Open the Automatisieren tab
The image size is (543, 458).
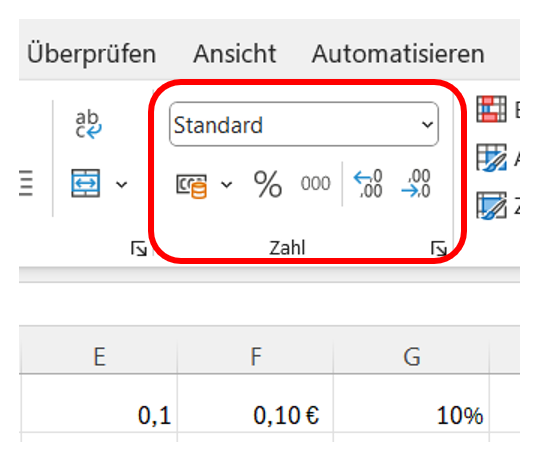click(398, 54)
